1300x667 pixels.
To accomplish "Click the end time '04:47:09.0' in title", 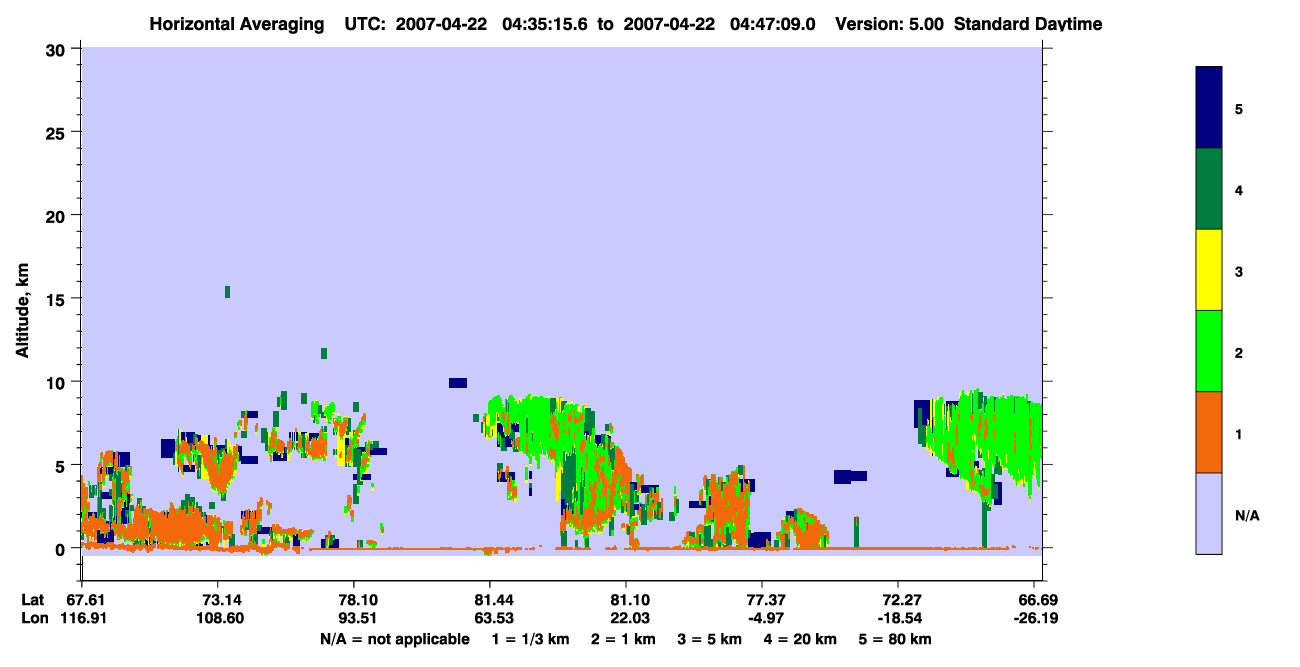I will coord(775,24).
